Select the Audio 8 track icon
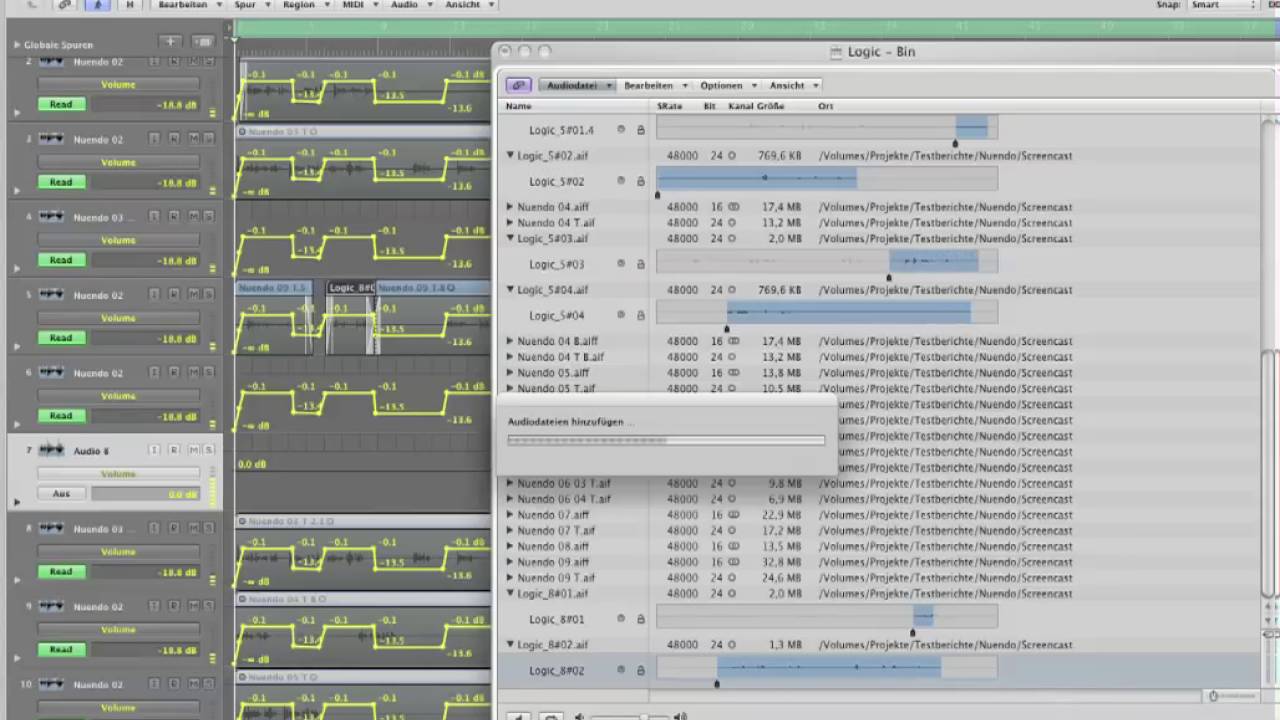 pyautogui.click(x=51, y=450)
